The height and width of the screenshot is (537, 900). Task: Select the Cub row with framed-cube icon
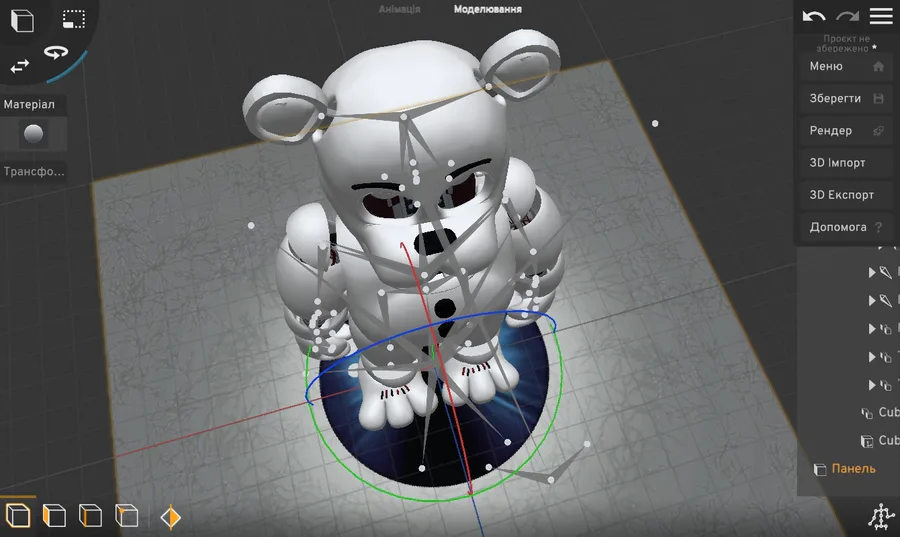point(880,441)
